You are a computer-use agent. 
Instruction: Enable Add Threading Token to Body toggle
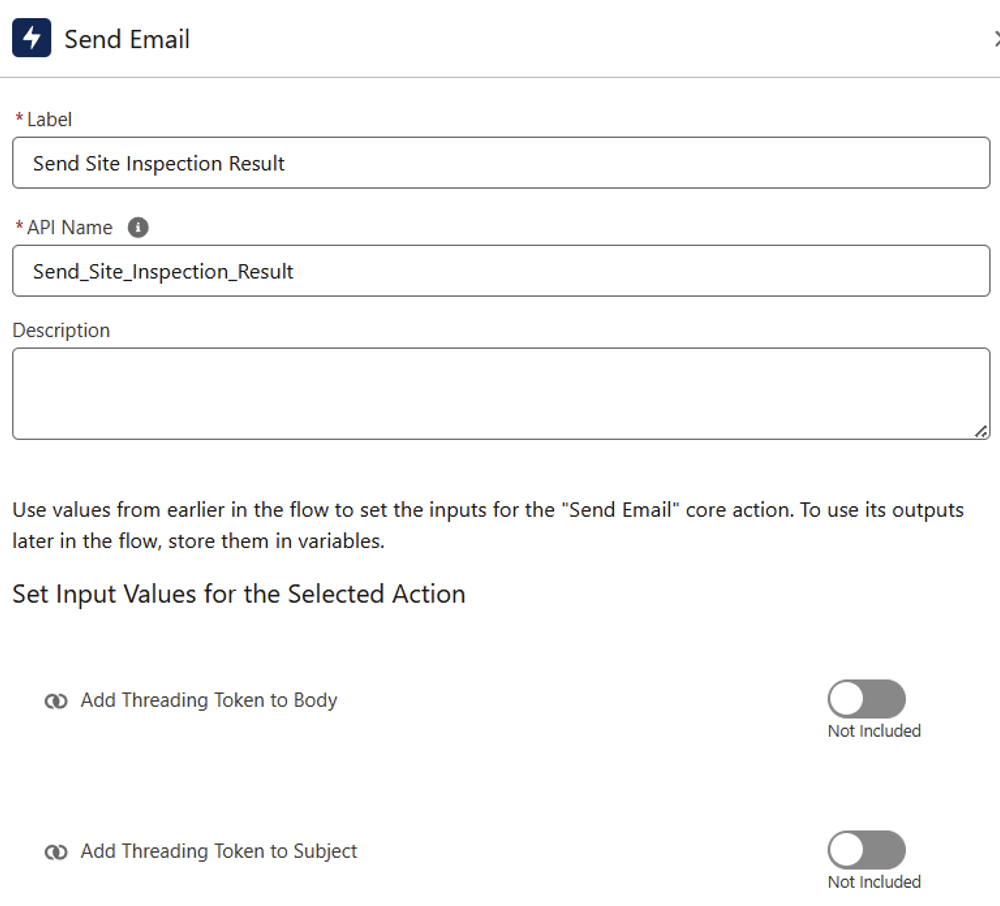click(x=866, y=699)
